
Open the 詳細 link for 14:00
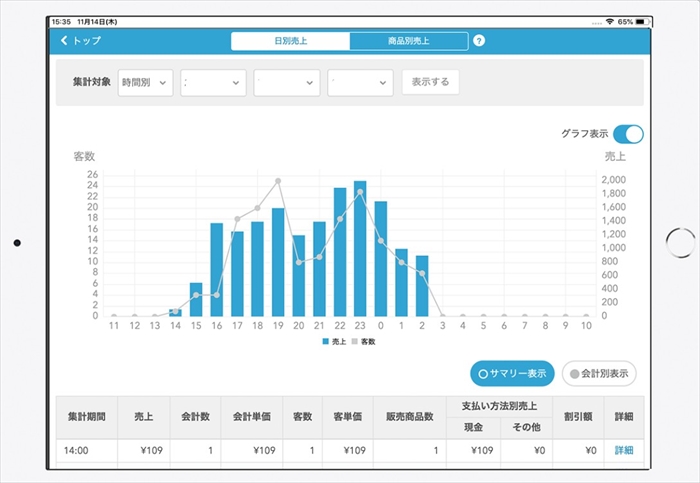click(x=624, y=451)
